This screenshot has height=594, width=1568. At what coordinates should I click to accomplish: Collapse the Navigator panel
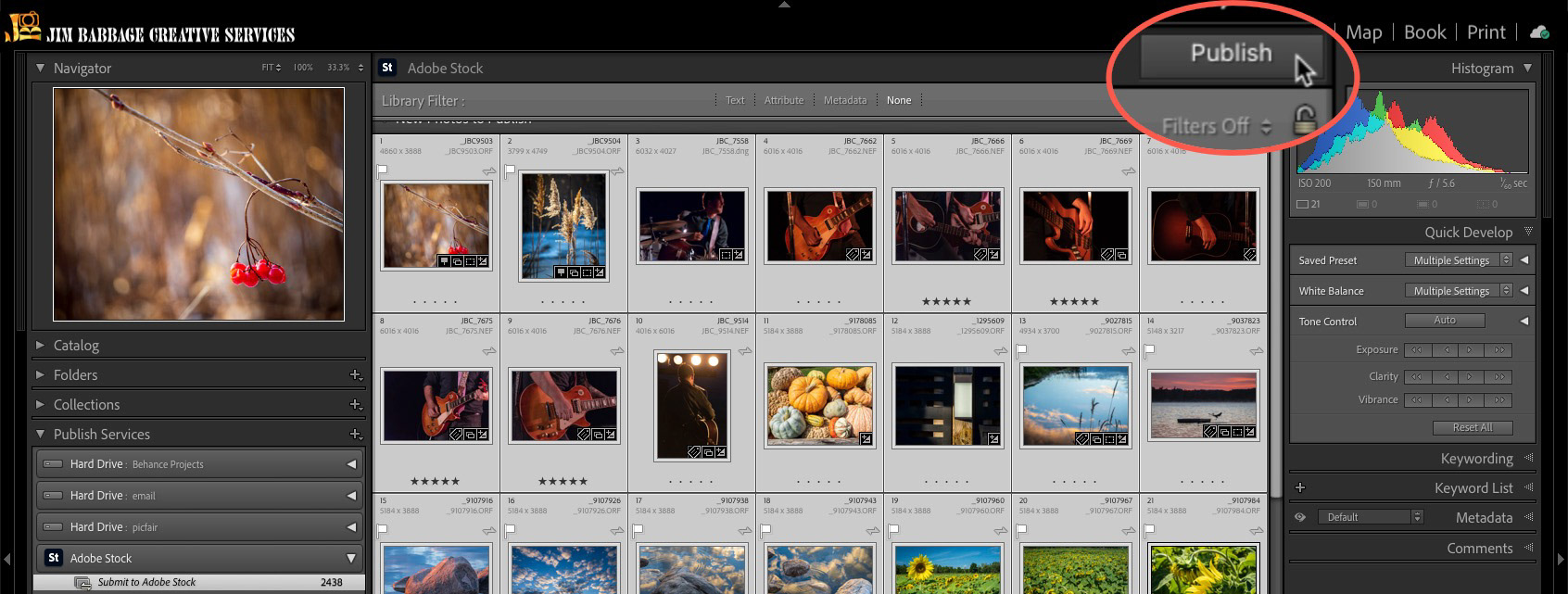coord(40,68)
